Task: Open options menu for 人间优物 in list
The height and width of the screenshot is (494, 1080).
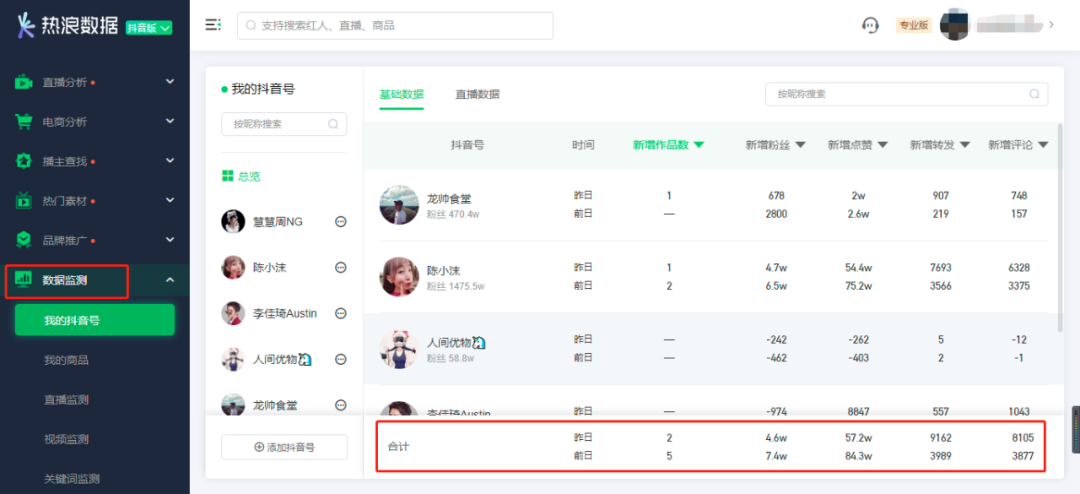Action: 340,359
